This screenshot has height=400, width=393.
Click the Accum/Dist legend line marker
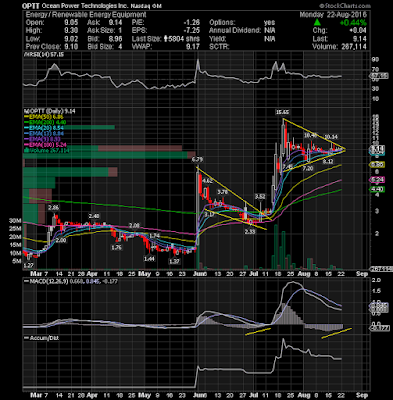pos(27,338)
